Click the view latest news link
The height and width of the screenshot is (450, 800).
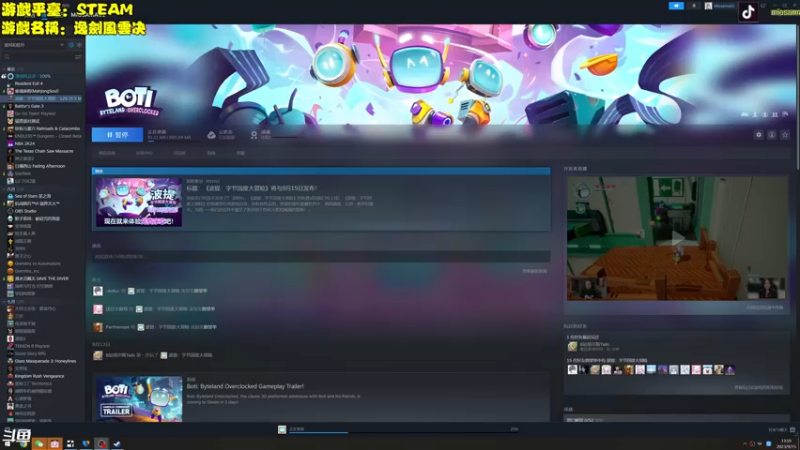(534, 271)
